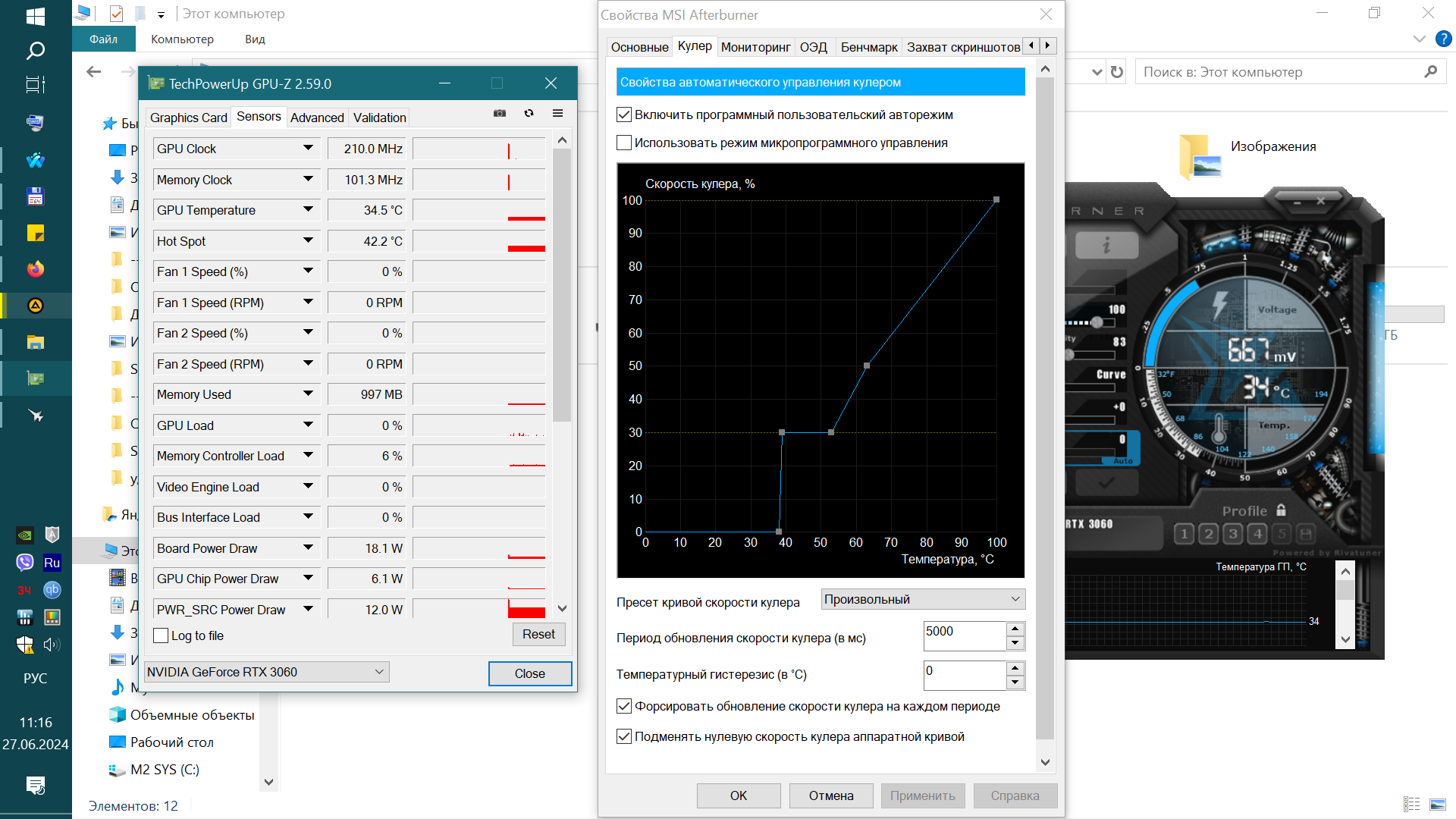Click the 50% fan curve point
Screen dimensions: 1456x819
[x=867, y=366]
